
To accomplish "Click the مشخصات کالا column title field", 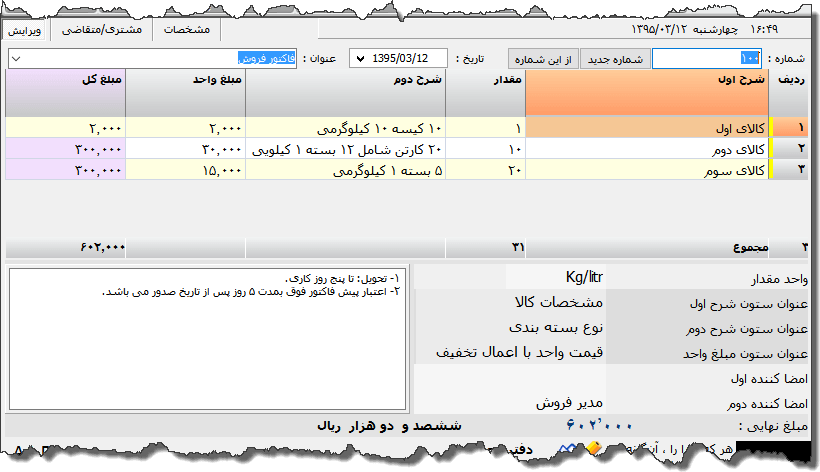I will [x=510, y=302].
